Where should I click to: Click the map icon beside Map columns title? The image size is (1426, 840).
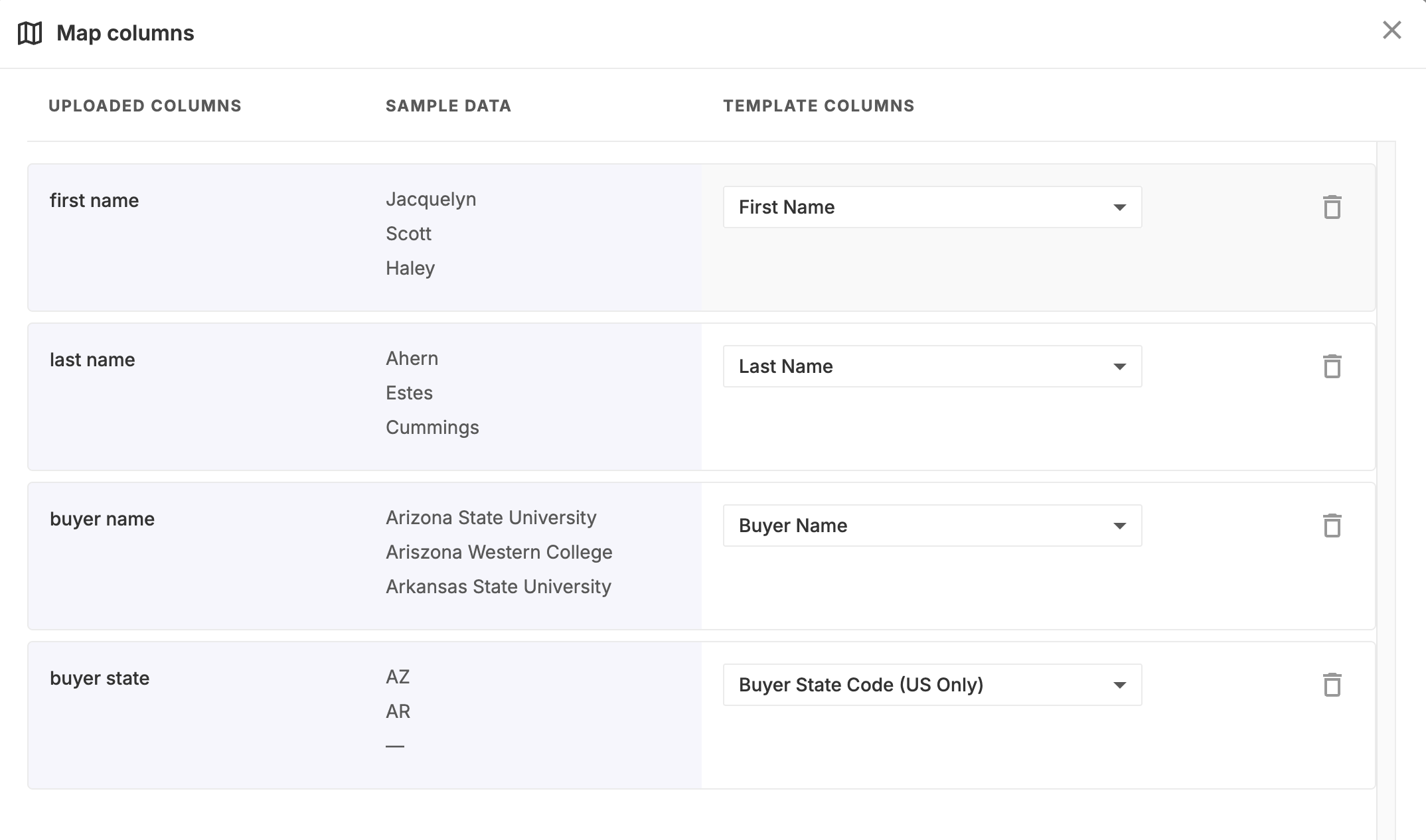click(x=29, y=33)
